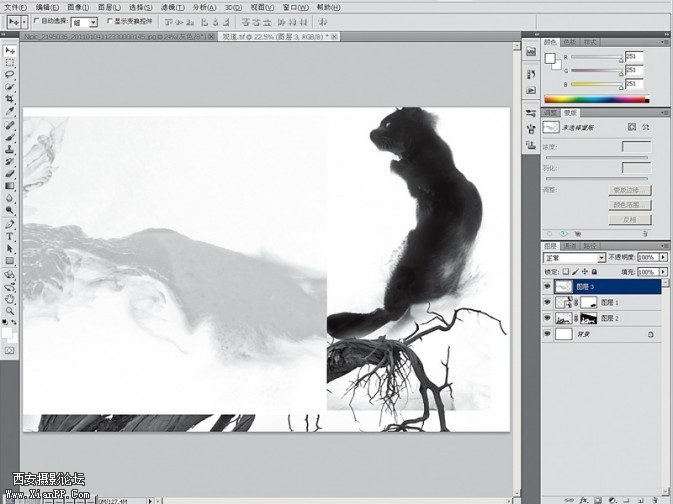Open the fill 填充 slider arrow

(664, 272)
